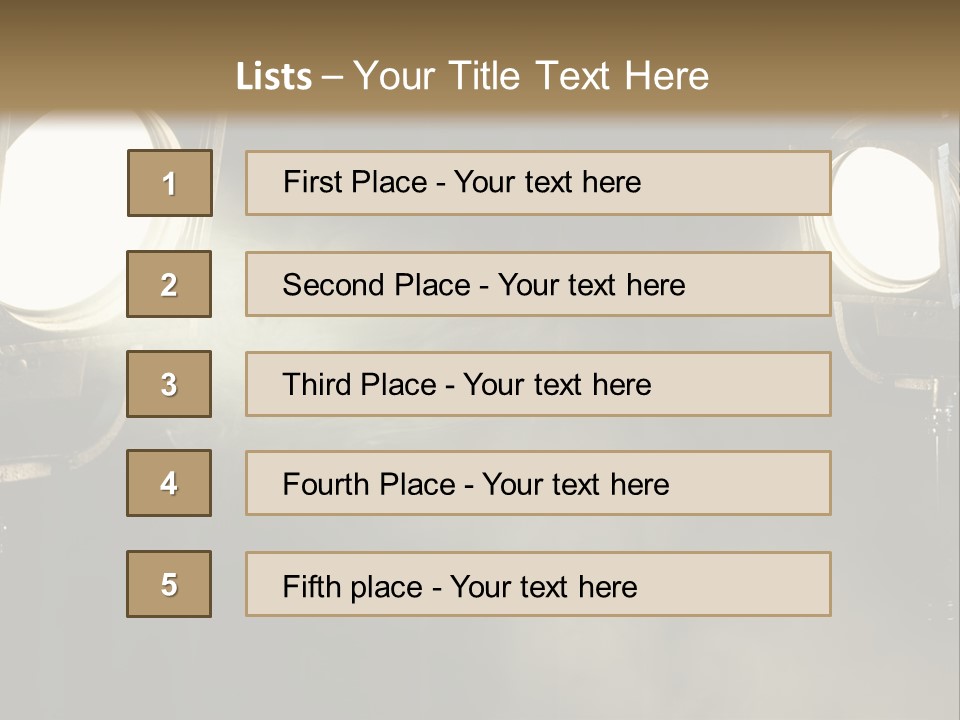The height and width of the screenshot is (720, 960).
Task: Click the word Title in the heading
Action: pos(484,76)
